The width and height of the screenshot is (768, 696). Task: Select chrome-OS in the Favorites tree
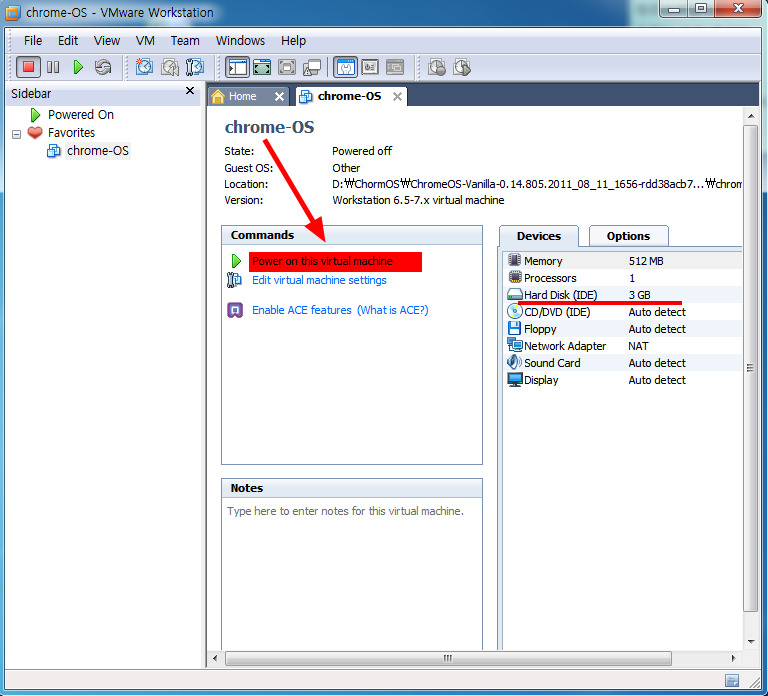(x=97, y=151)
